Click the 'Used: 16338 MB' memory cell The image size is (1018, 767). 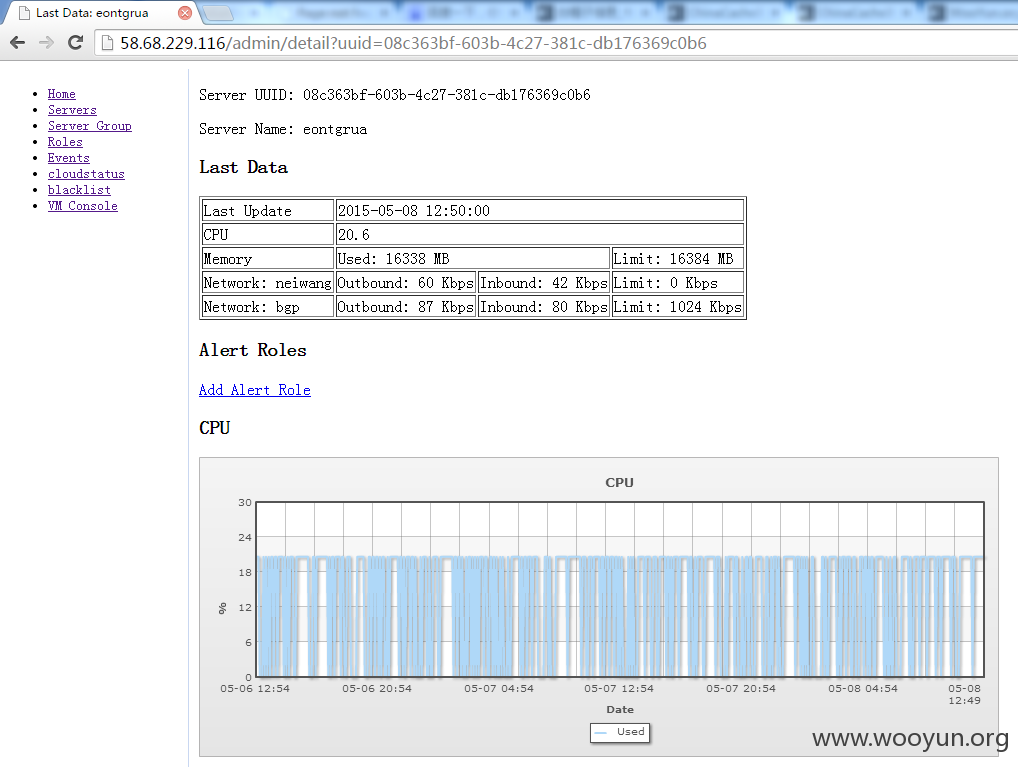473,258
